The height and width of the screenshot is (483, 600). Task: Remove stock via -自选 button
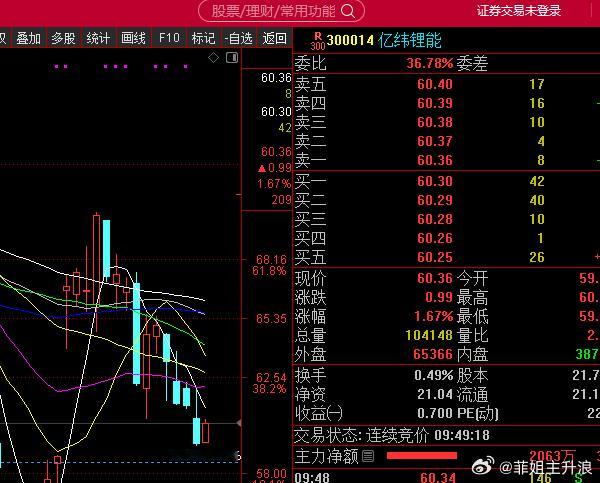[238, 38]
